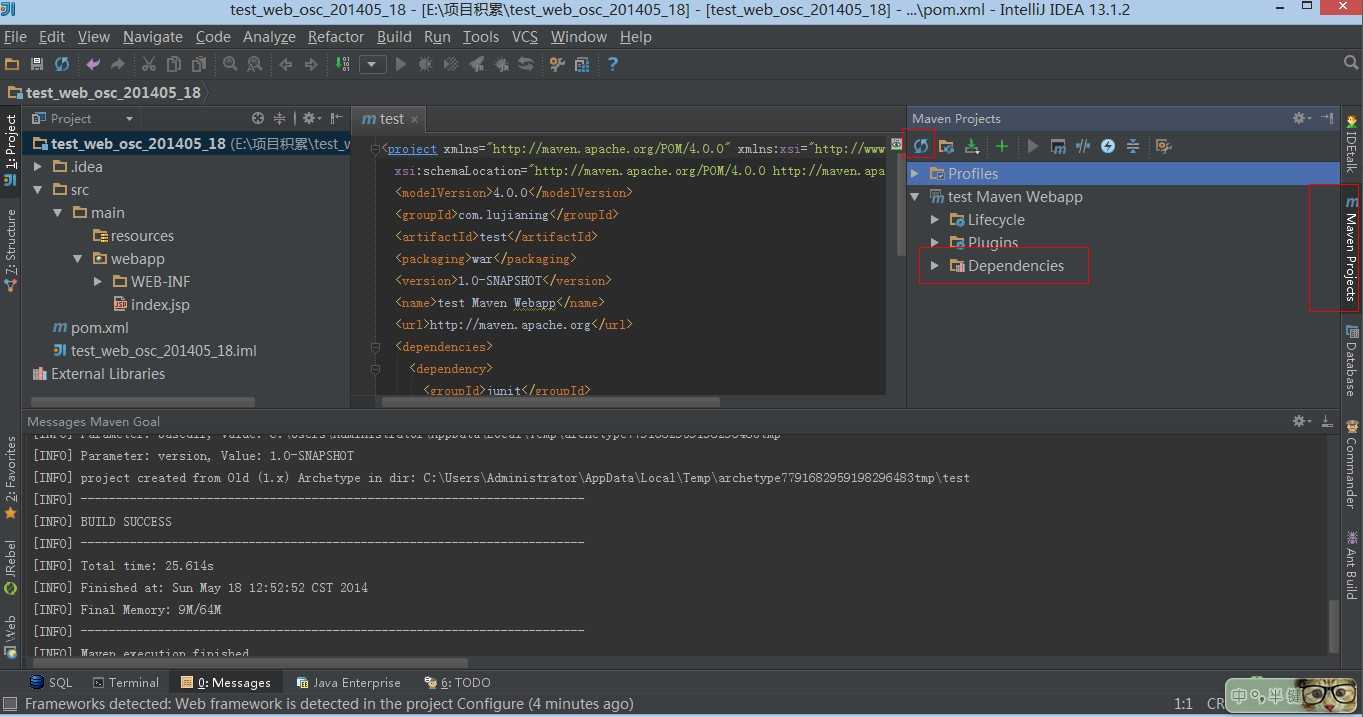The width and height of the screenshot is (1363, 717).
Task: Switch to the Terminal tab
Action: [126, 682]
